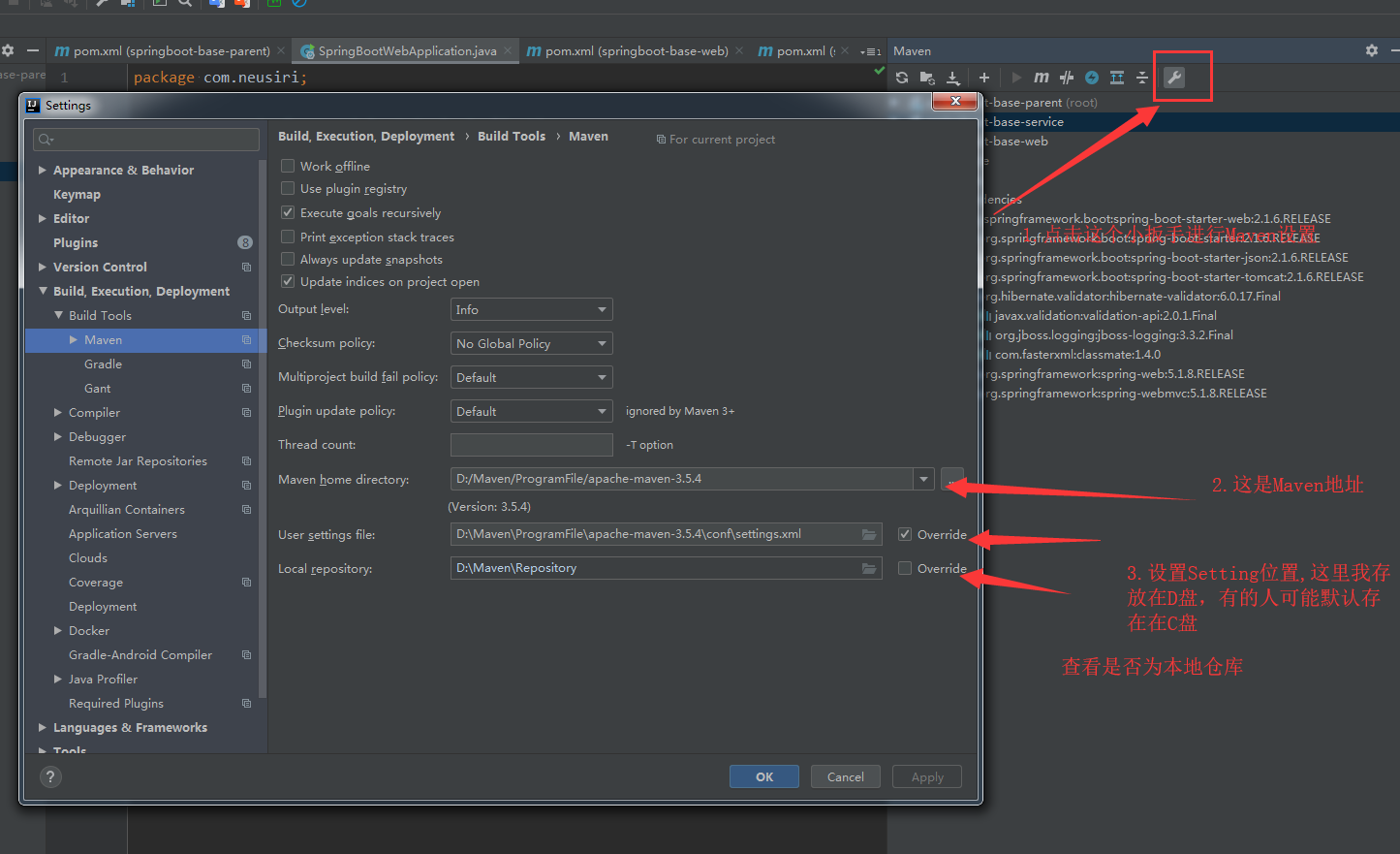Image resolution: width=1400 pixels, height=854 pixels.
Task: Expand the Maven node arrow in settings tree
Action: [74, 339]
